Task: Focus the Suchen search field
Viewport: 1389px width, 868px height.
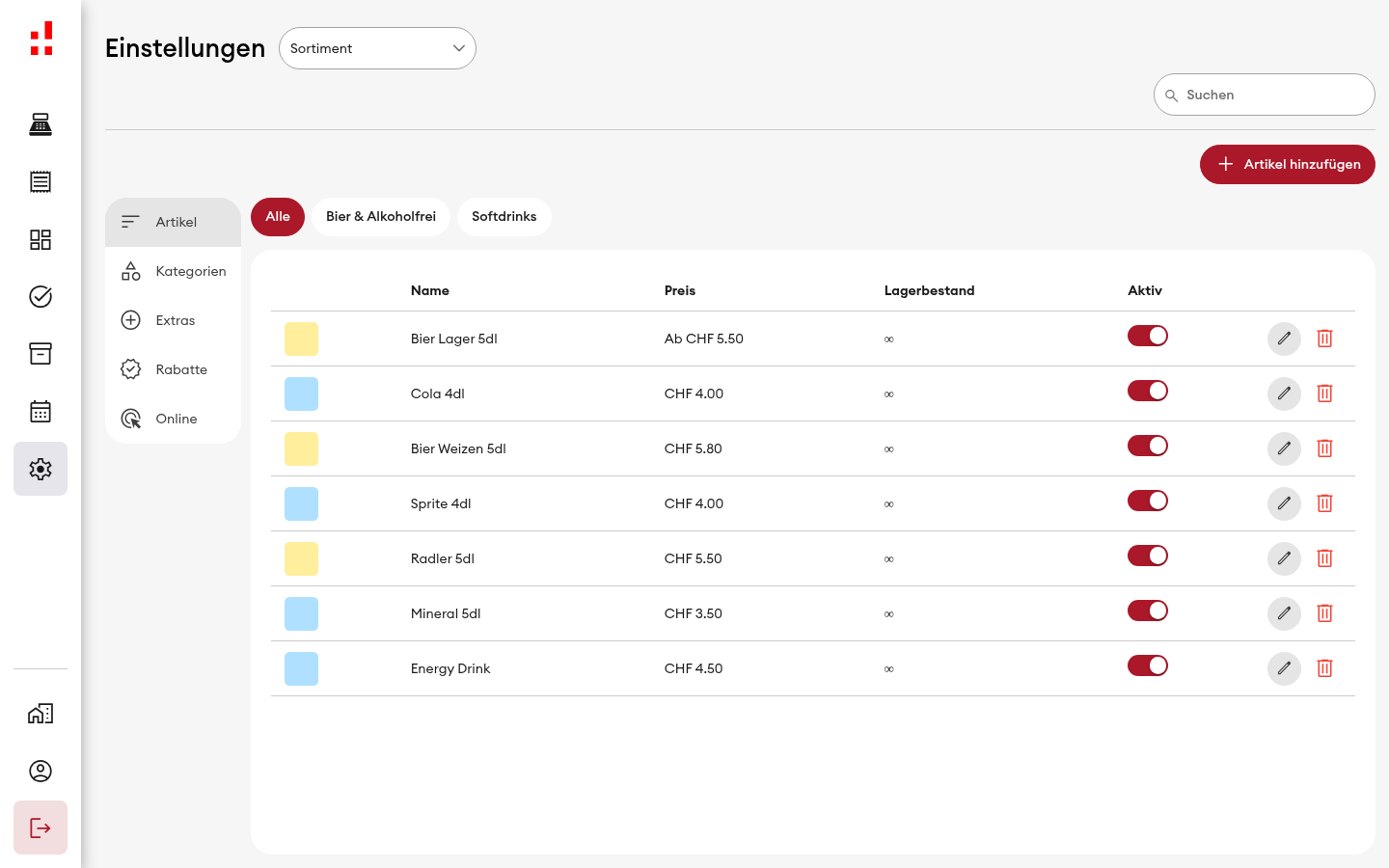Action: click(1265, 95)
